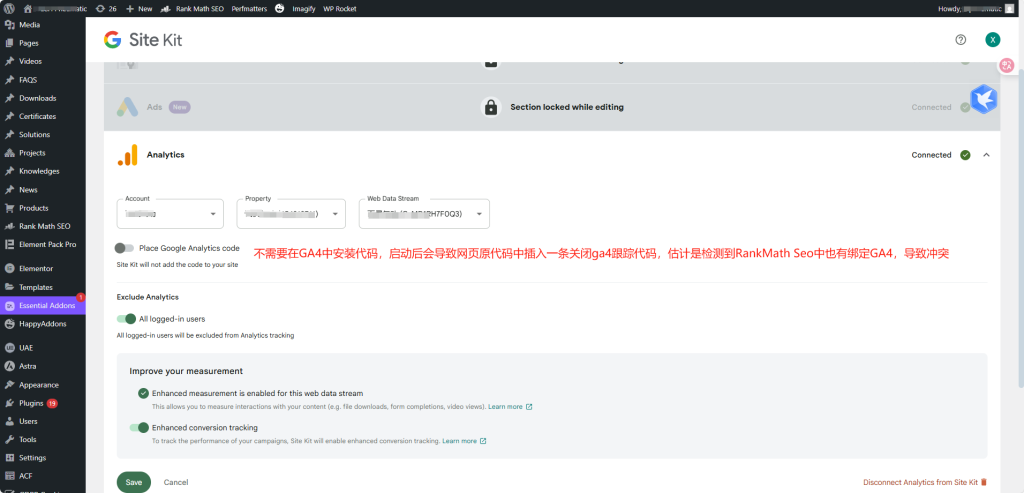The image size is (1024, 493).
Task: Open News in the sidebar
Action: (42, 189)
